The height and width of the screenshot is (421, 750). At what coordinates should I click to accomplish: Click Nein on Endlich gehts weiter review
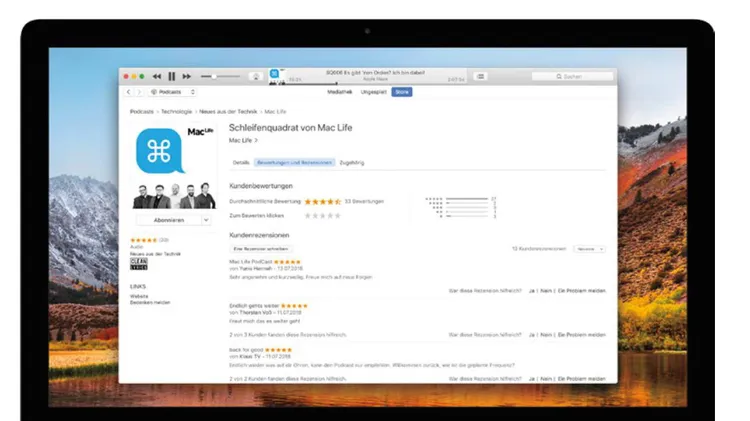point(546,335)
